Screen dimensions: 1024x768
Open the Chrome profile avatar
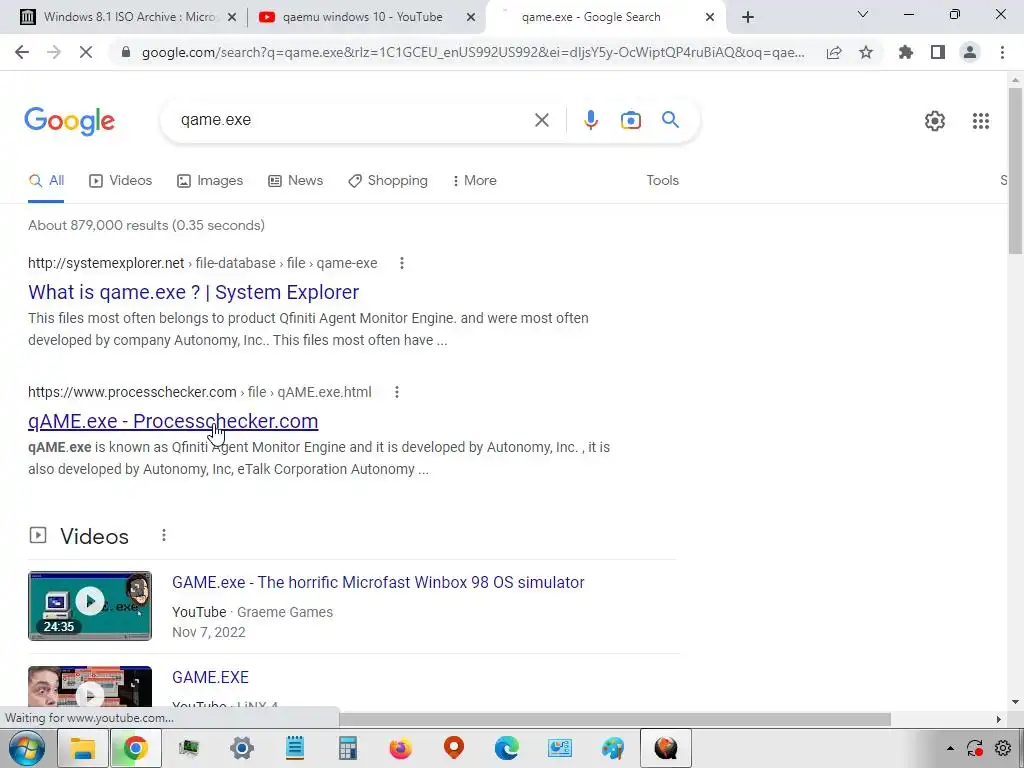pos(970,52)
